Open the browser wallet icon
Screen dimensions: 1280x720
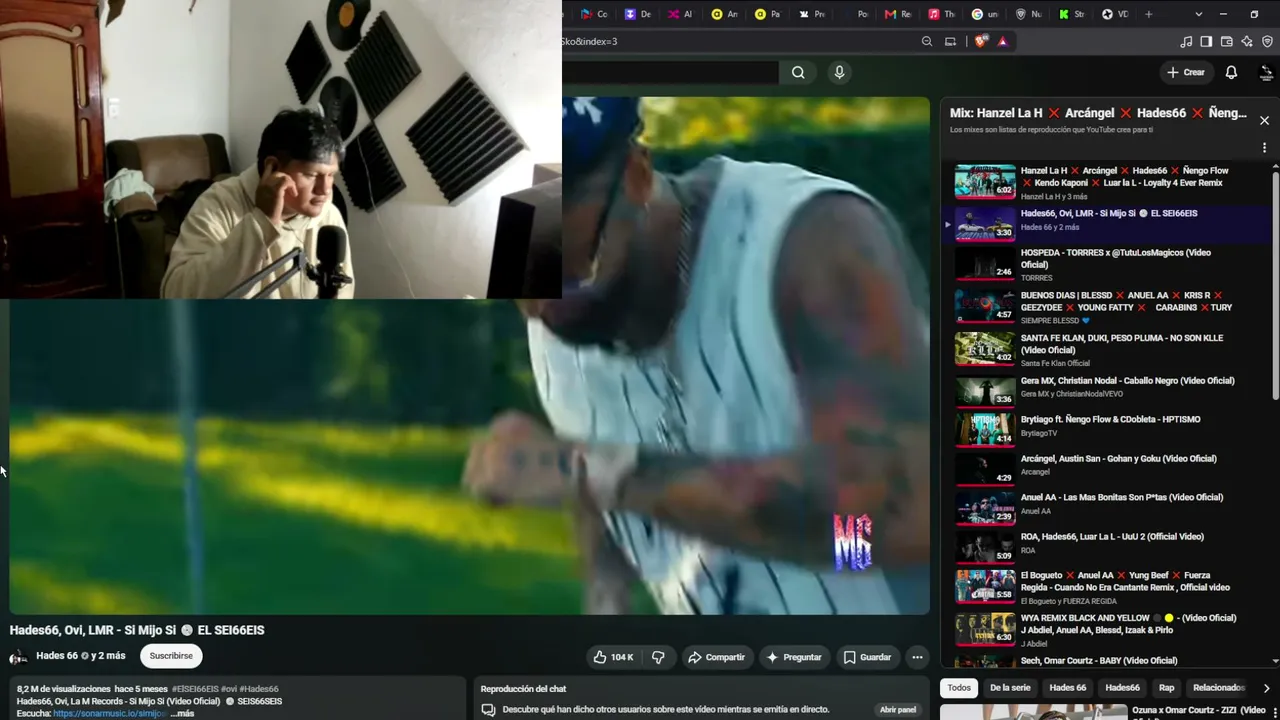(1227, 41)
